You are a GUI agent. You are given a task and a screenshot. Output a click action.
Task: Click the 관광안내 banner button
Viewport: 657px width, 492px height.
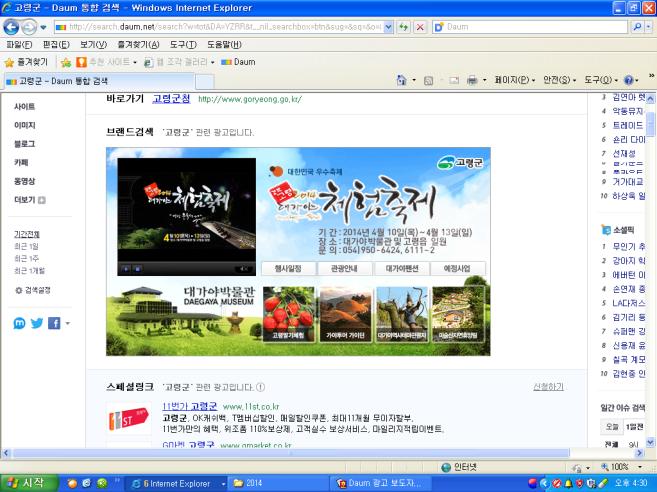click(344, 269)
